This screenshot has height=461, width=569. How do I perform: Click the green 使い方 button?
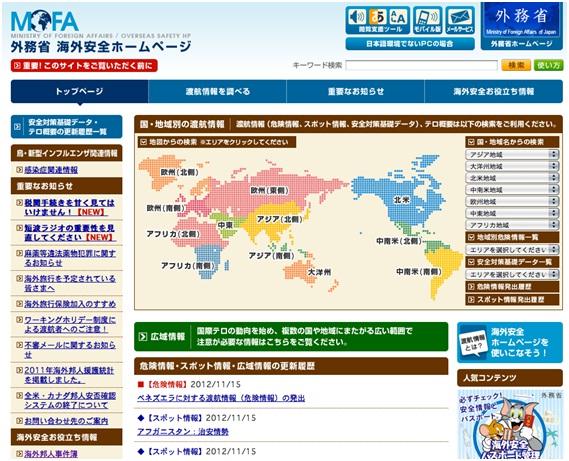coord(548,65)
